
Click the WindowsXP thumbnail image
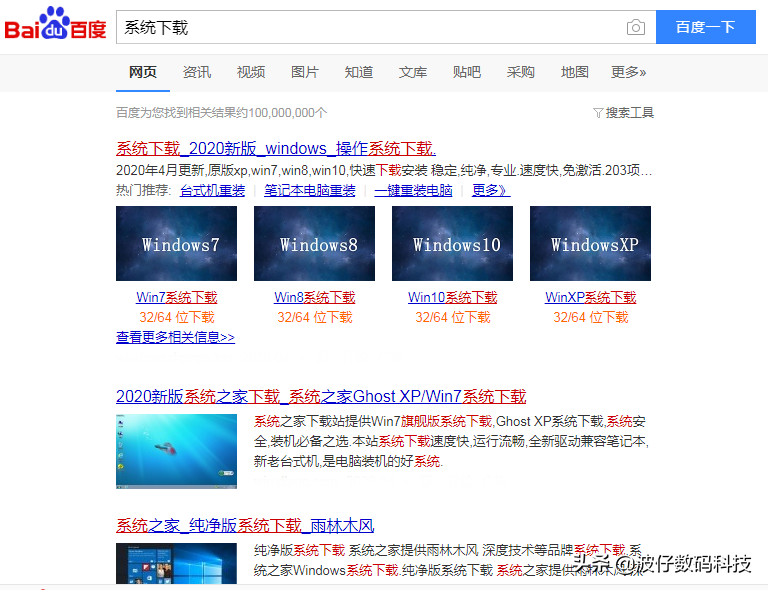(591, 243)
